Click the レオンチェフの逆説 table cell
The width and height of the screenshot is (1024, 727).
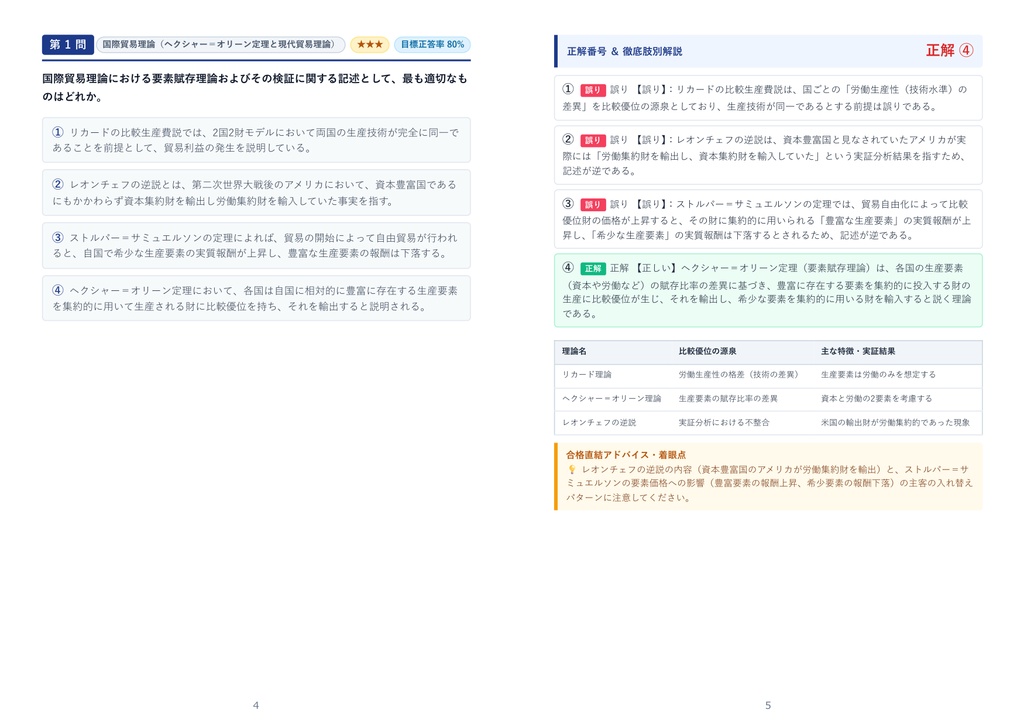(x=600, y=423)
